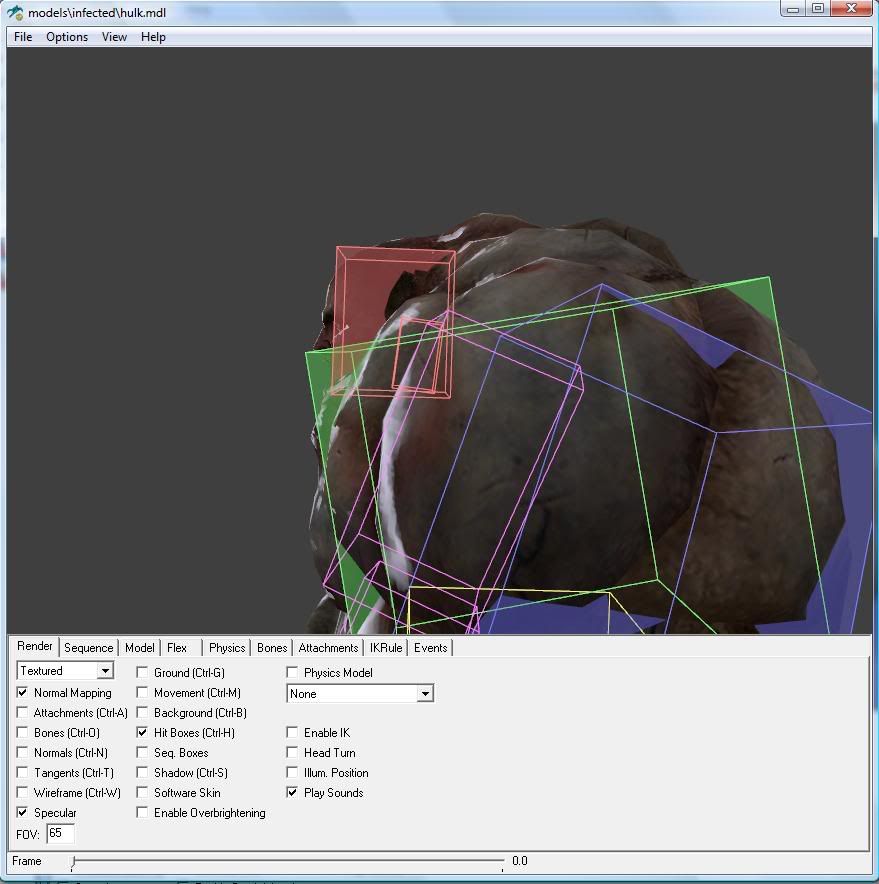Switch to the Attachments tab
Image resolution: width=879 pixels, height=884 pixels.
pyautogui.click(x=328, y=648)
